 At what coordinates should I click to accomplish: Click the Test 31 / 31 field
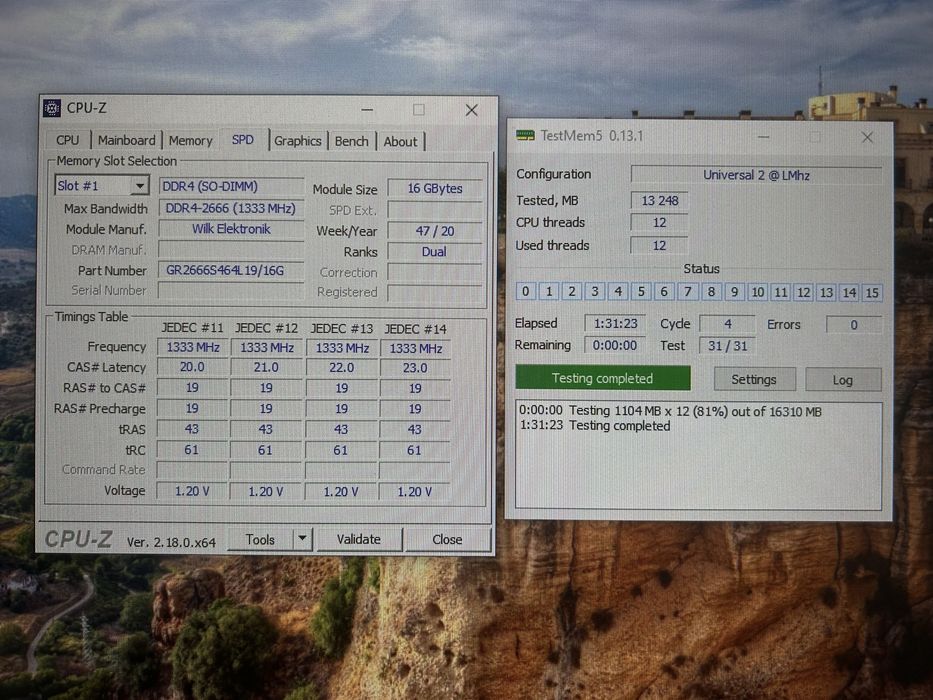click(x=727, y=346)
